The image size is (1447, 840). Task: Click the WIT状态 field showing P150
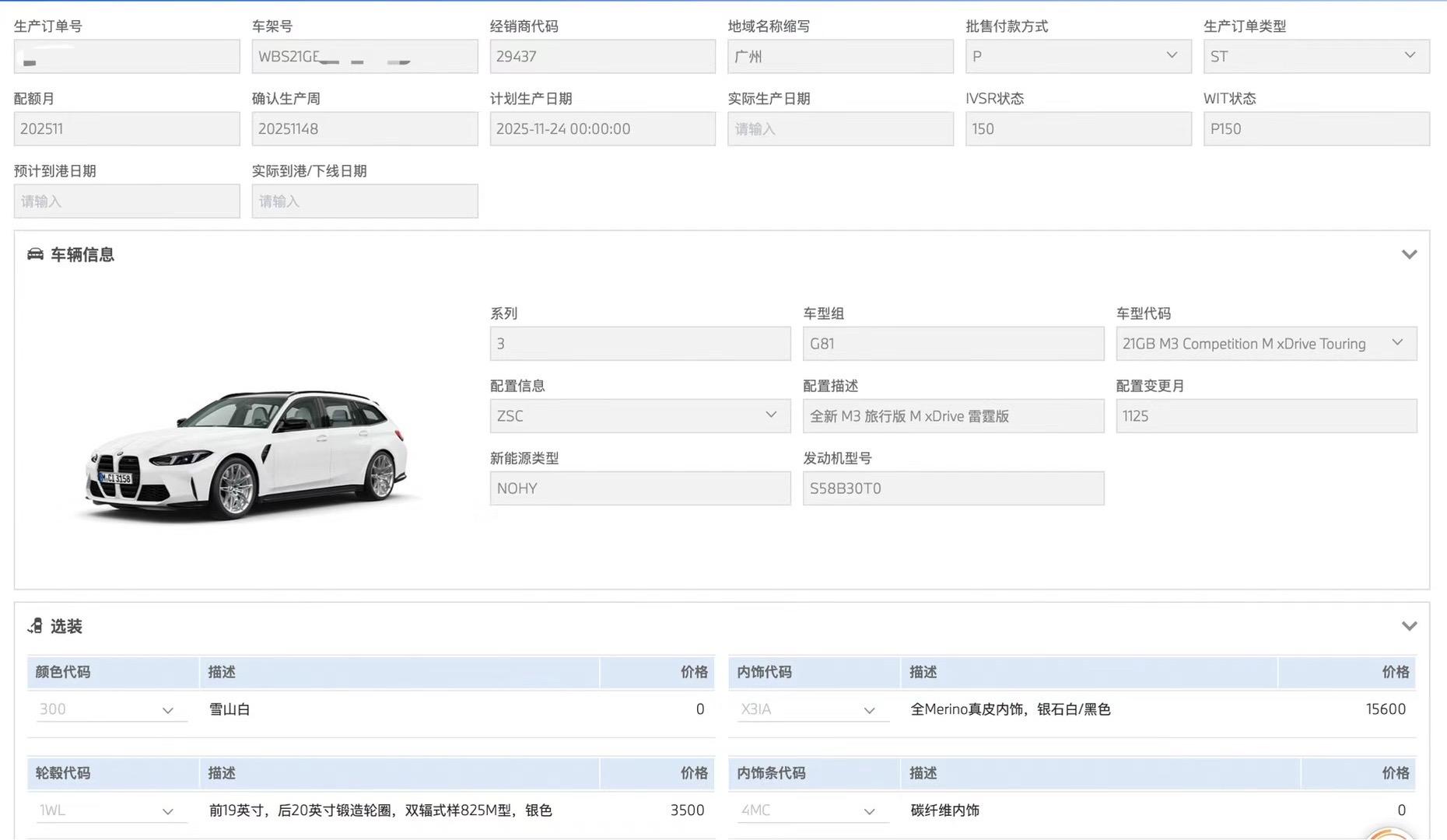click(x=1316, y=128)
